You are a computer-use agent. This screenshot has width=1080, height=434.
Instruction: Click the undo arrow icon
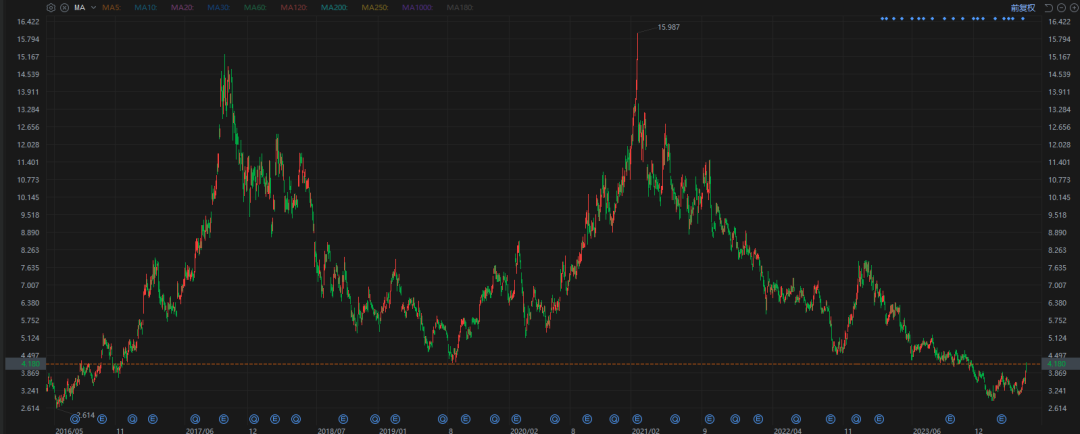[x=1047, y=7]
